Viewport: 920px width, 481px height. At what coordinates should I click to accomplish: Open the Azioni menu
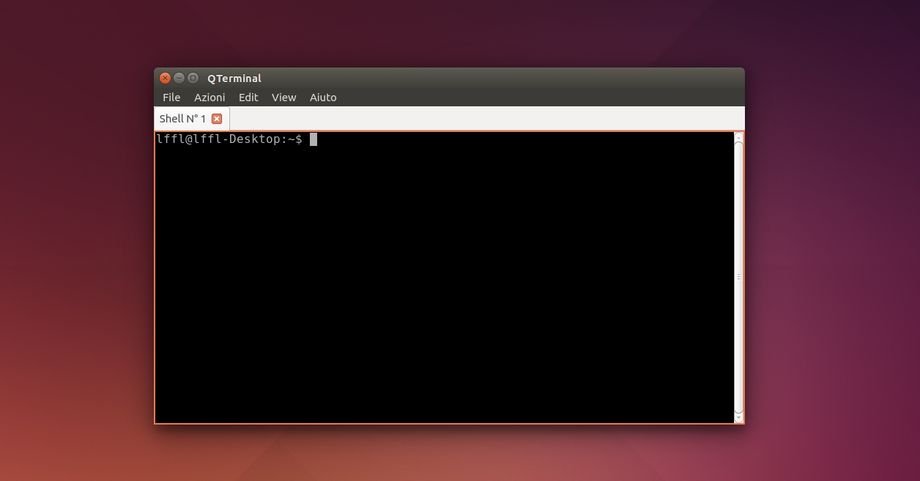209,97
